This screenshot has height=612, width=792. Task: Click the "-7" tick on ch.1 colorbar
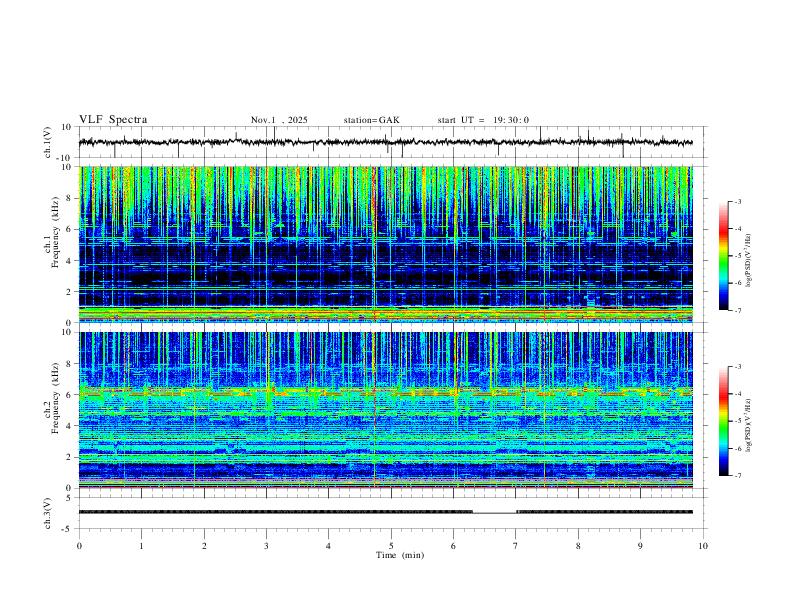[738, 311]
